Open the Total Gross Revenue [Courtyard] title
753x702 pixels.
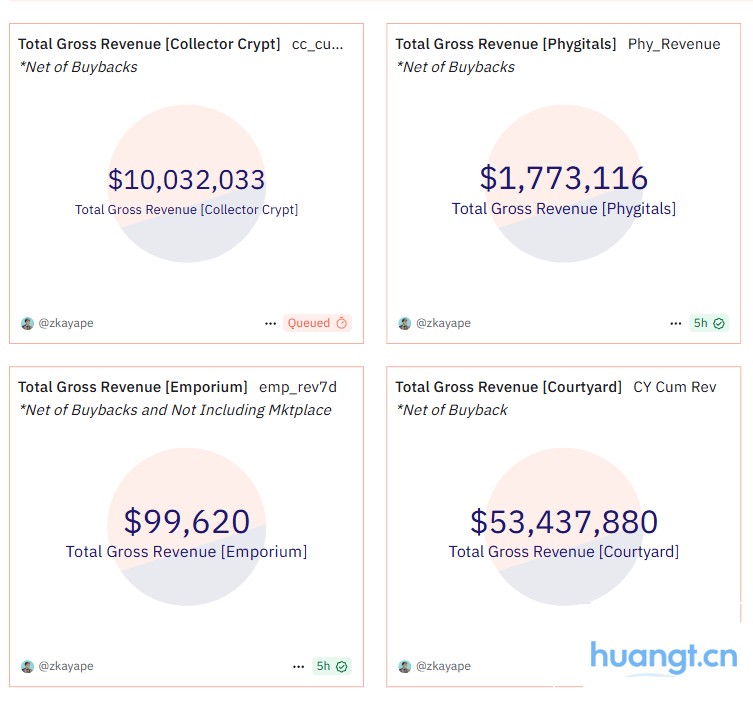pyautogui.click(x=508, y=387)
